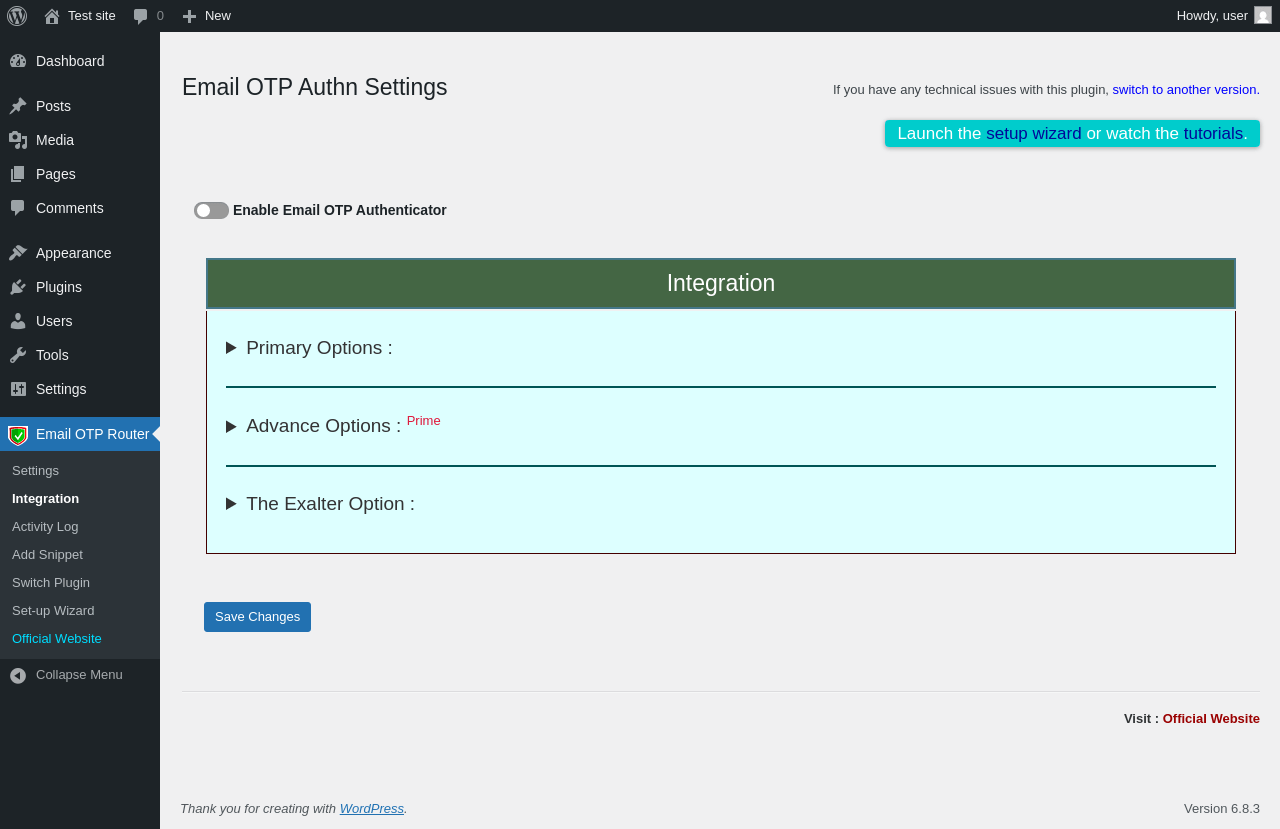Click the comments bubble icon in admin bar

pyautogui.click(x=141, y=16)
